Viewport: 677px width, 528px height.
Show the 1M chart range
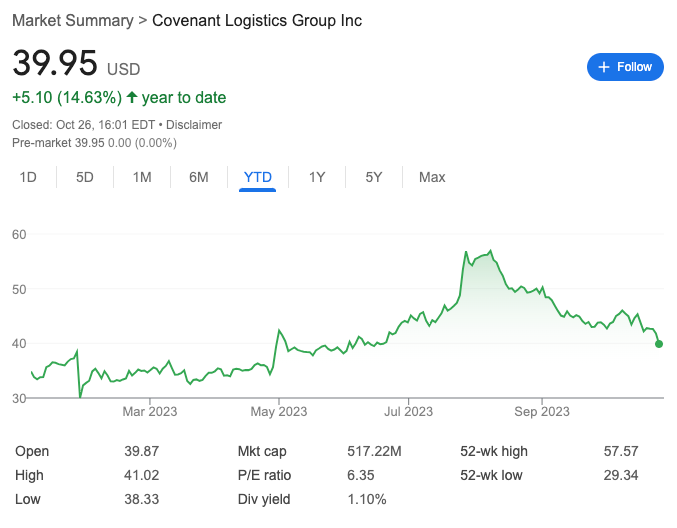(142, 178)
